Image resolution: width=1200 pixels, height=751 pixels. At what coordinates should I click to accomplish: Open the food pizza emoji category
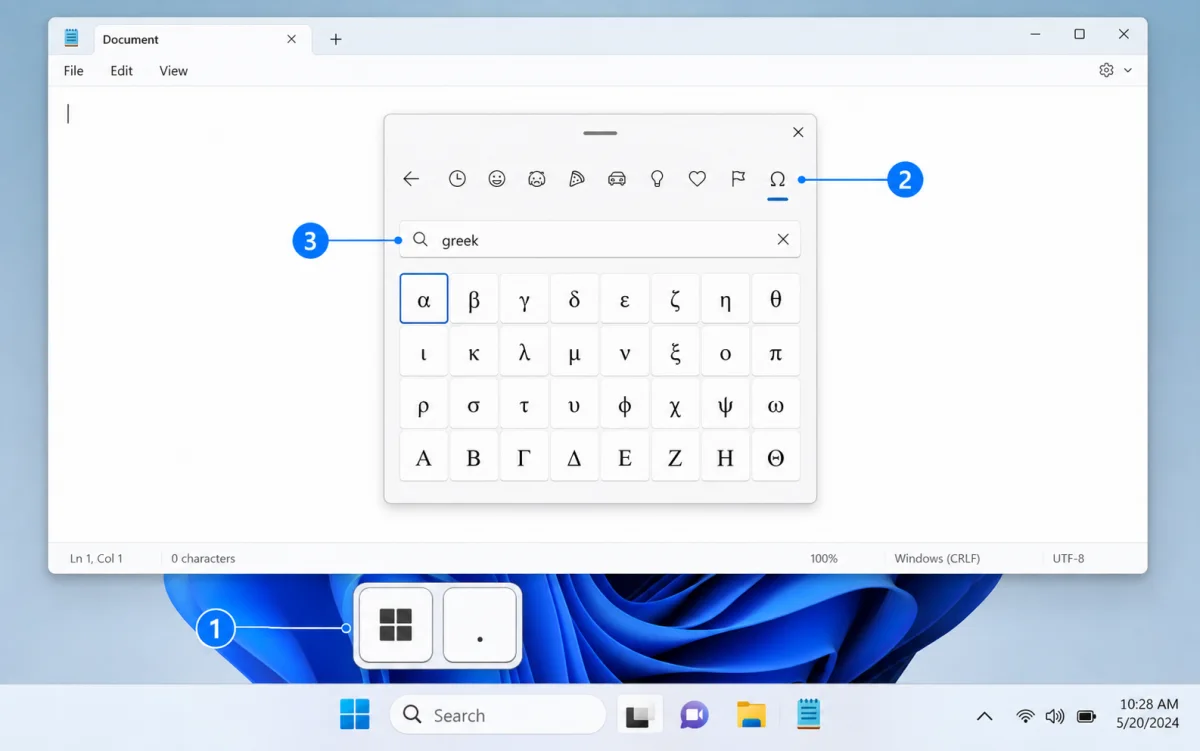577,179
